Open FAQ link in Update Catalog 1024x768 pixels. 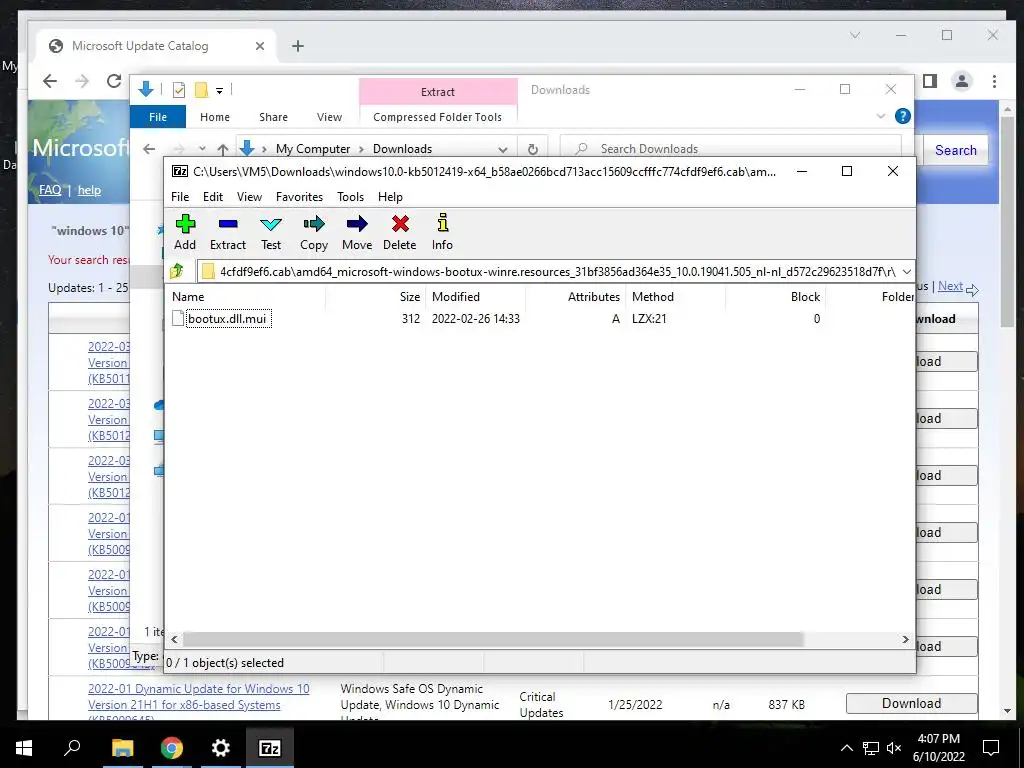(x=50, y=190)
